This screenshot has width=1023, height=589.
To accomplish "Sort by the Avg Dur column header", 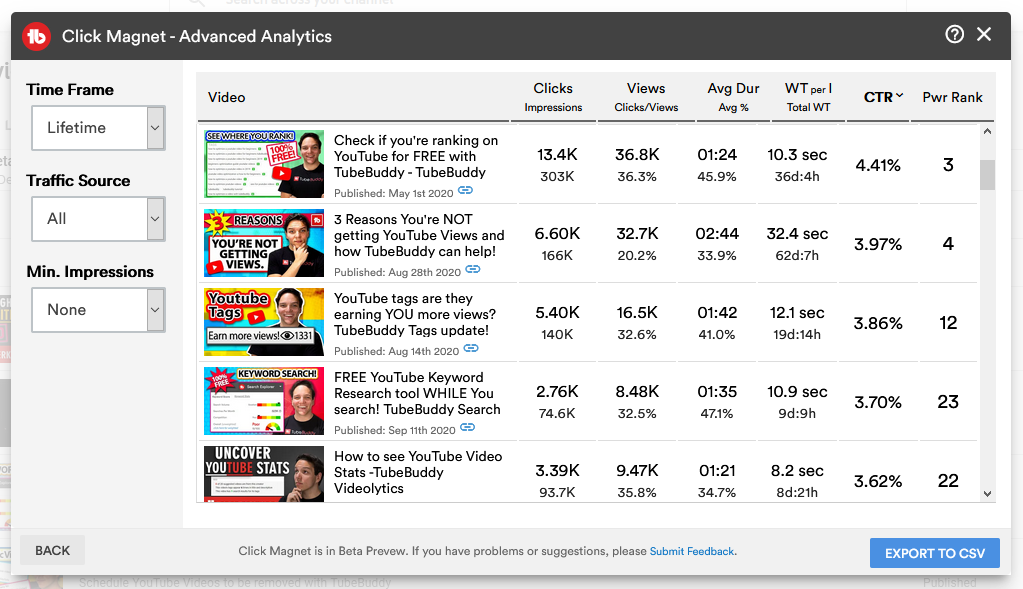I will pyautogui.click(x=733, y=88).
